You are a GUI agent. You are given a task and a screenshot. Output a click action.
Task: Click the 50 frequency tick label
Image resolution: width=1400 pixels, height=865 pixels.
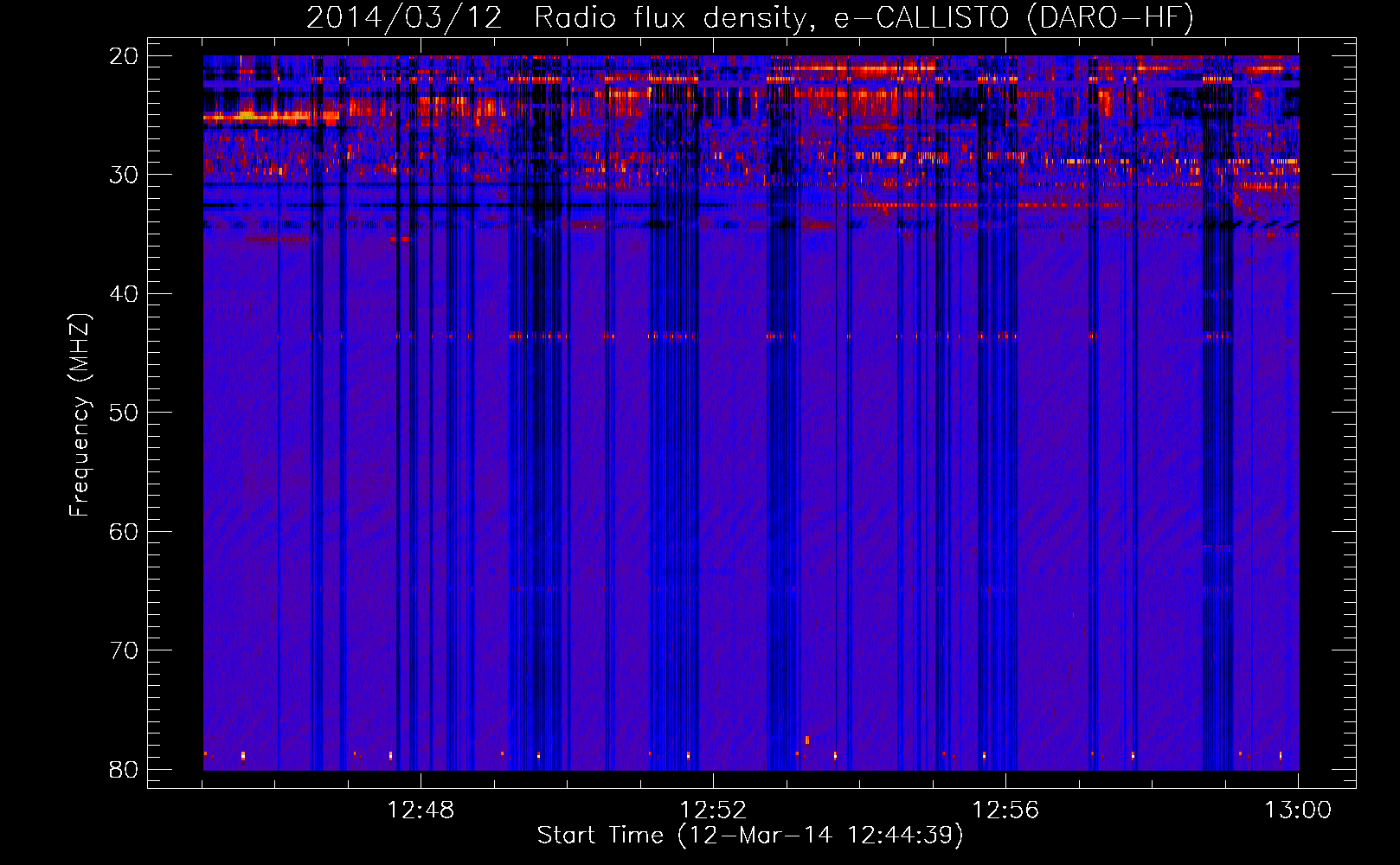[124, 413]
